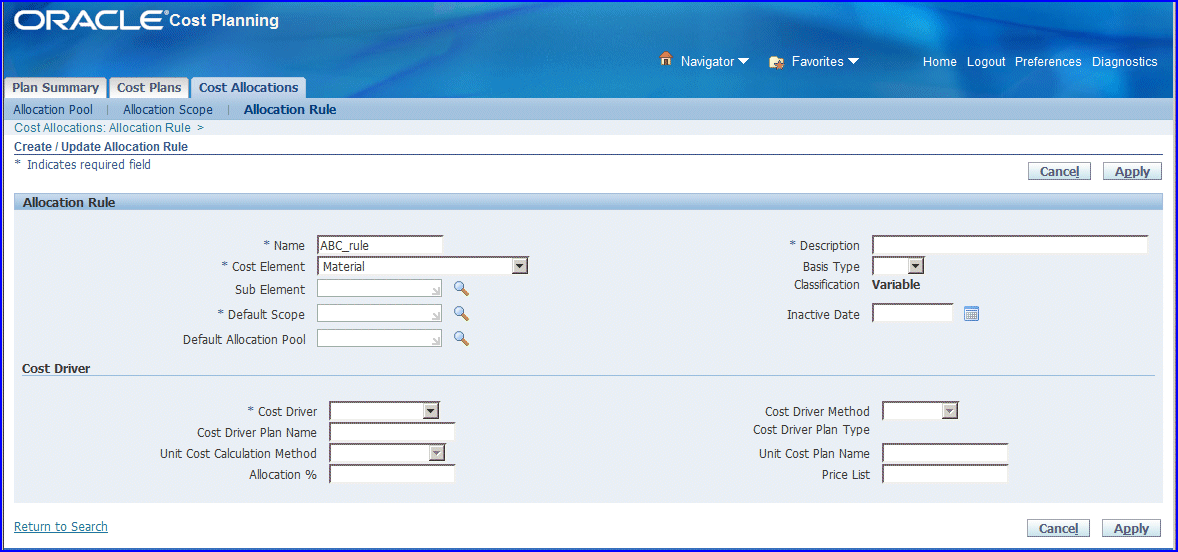1178x552 pixels.
Task: Click the top Apply button
Action: tap(1132, 171)
